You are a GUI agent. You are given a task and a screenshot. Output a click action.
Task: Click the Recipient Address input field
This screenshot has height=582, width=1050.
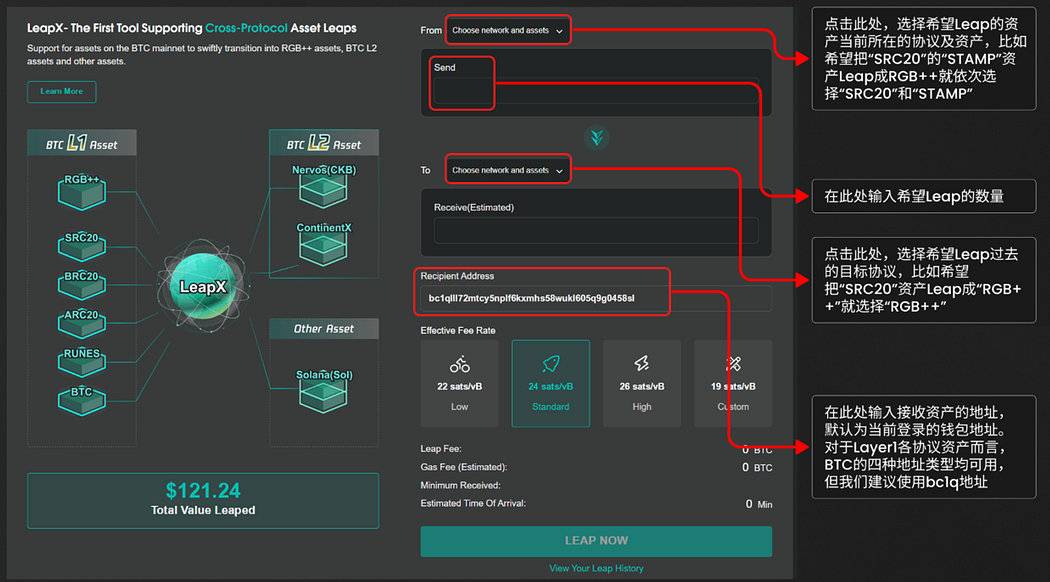tap(596, 298)
